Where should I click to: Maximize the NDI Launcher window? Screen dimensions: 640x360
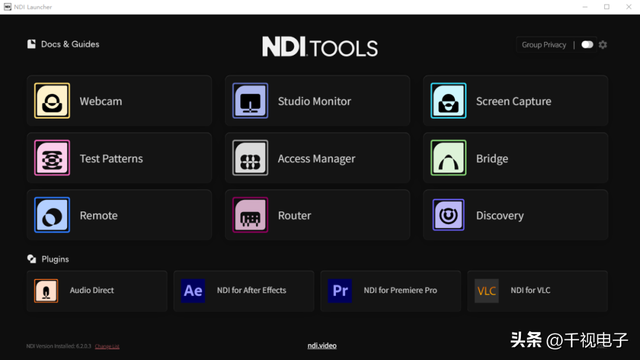pyautogui.click(x=607, y=7)
